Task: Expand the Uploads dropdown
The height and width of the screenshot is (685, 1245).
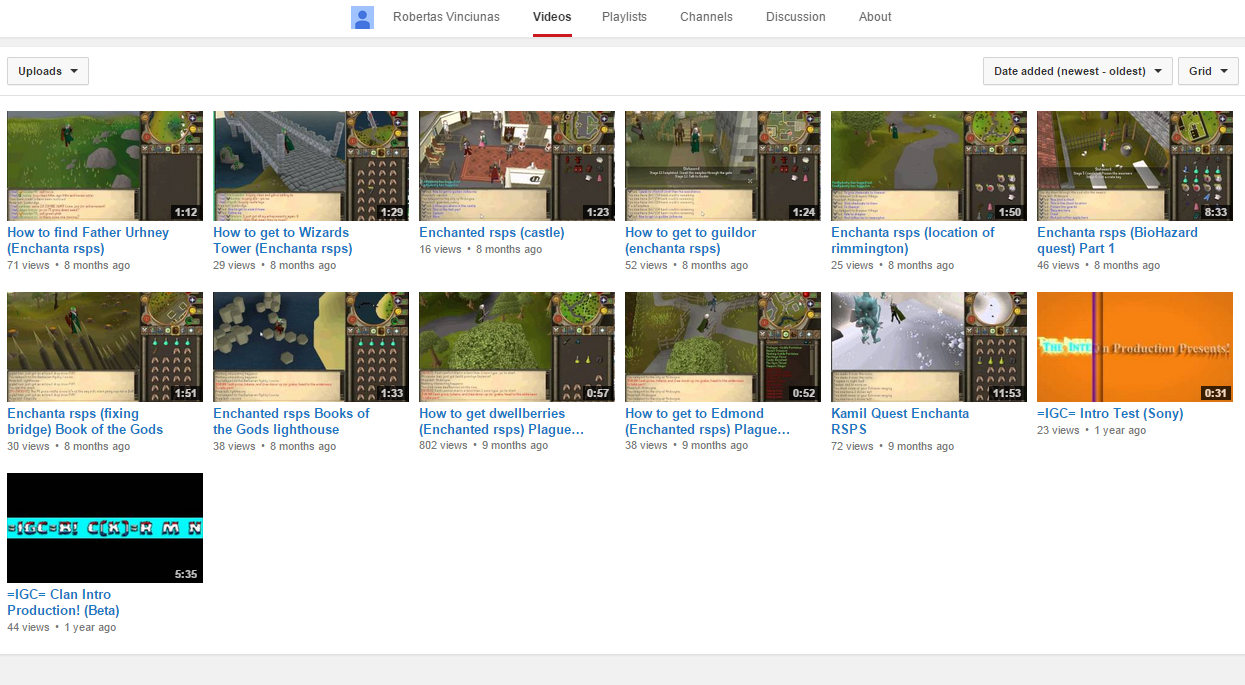Action: coord(48,71)
